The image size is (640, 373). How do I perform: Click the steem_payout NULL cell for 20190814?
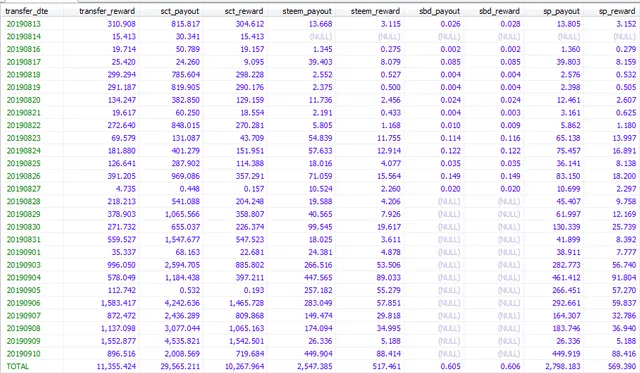coord(321,36)
